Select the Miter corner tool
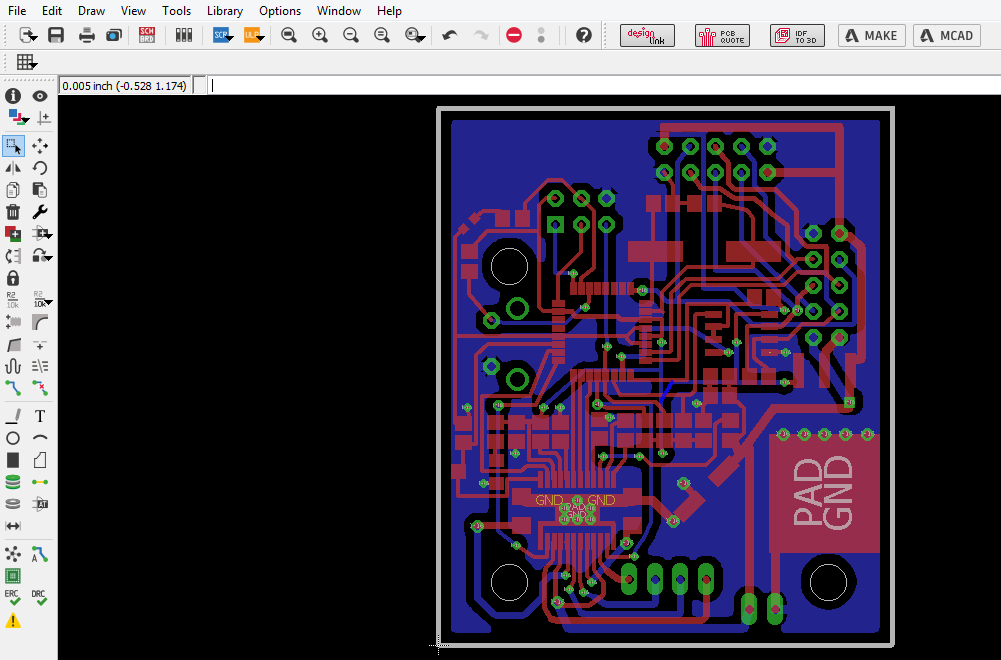Image resolution: width=1001 pixels, height=660 pixels. pos(40,322)
